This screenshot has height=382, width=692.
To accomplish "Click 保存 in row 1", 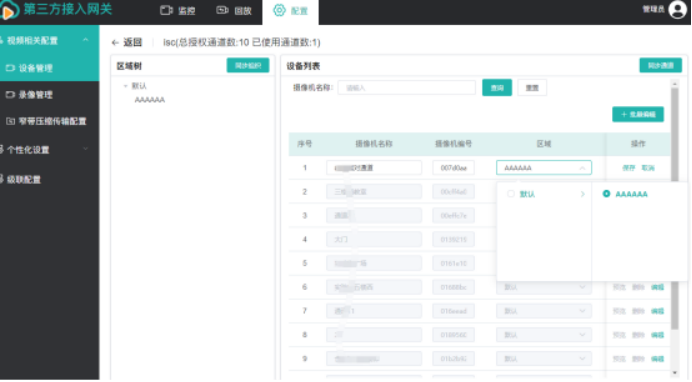I will 628,168.
